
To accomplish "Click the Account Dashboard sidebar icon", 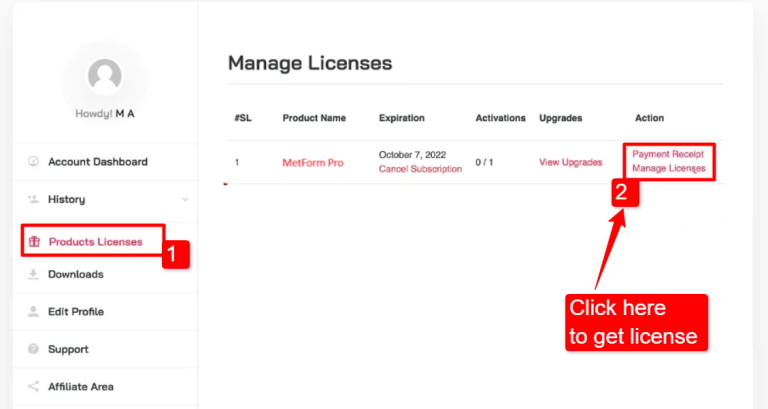I will click(33, 162).
